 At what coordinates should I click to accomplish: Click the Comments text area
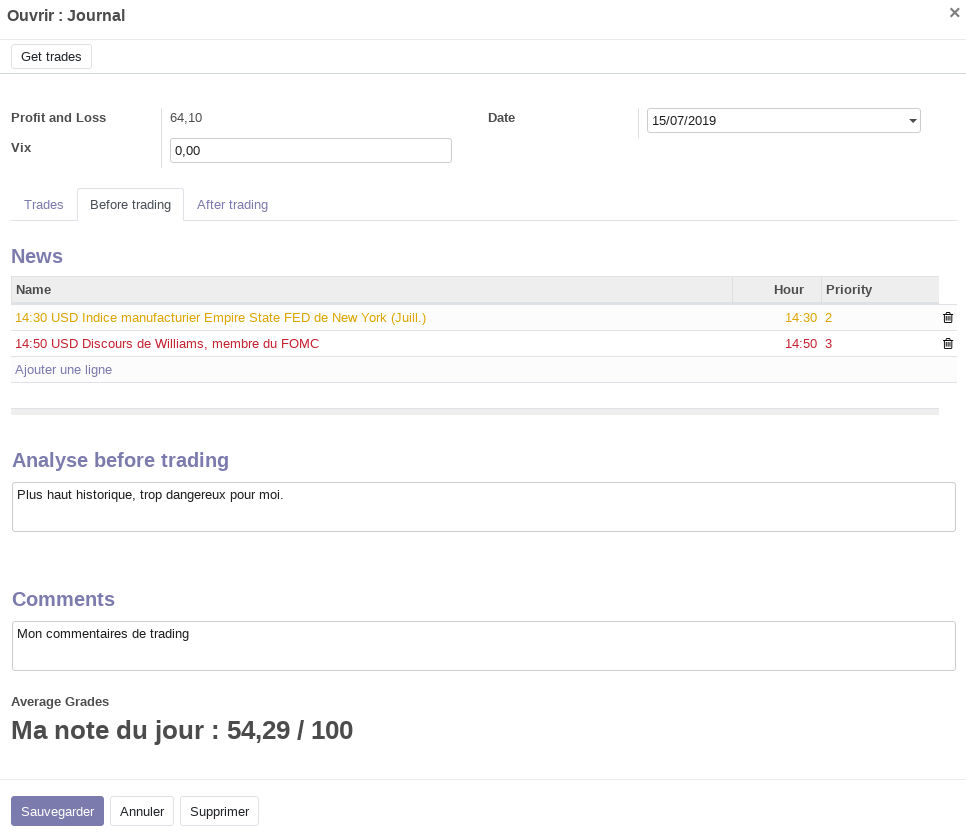483,646
